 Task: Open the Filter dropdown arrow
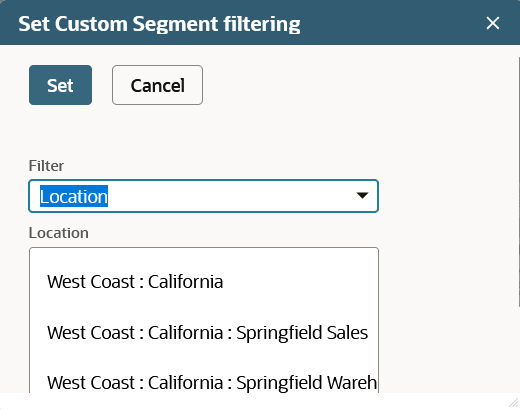point(362,196)
